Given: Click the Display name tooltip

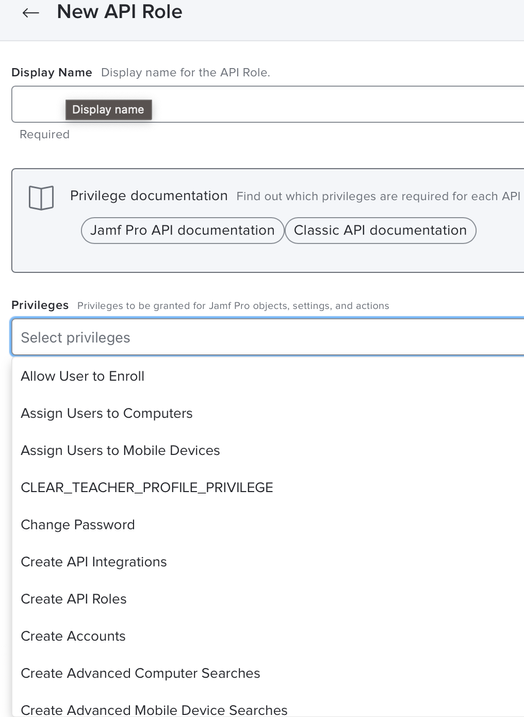Looking at the screenshot, I should click(x=108, y=110).
